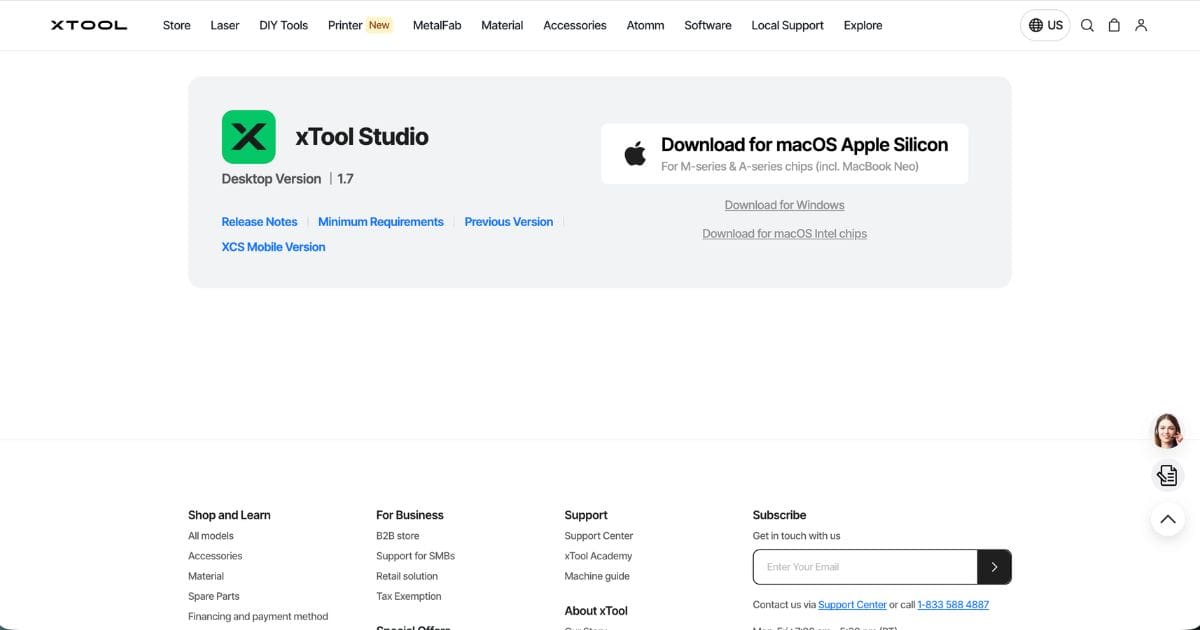Click Desktop Version 1.7 label
Viewport: 1200px width, 630px height.
pyautogui.click(x=288, y=179)
